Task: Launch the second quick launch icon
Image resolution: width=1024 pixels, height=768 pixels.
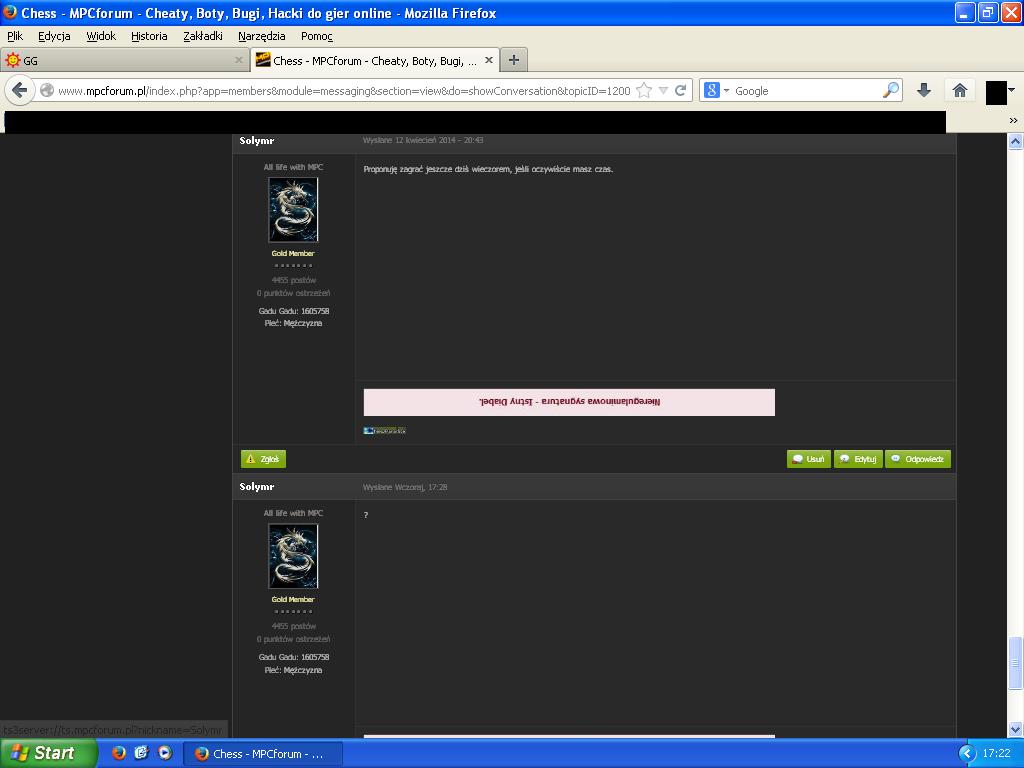Action: pos(142,753)
